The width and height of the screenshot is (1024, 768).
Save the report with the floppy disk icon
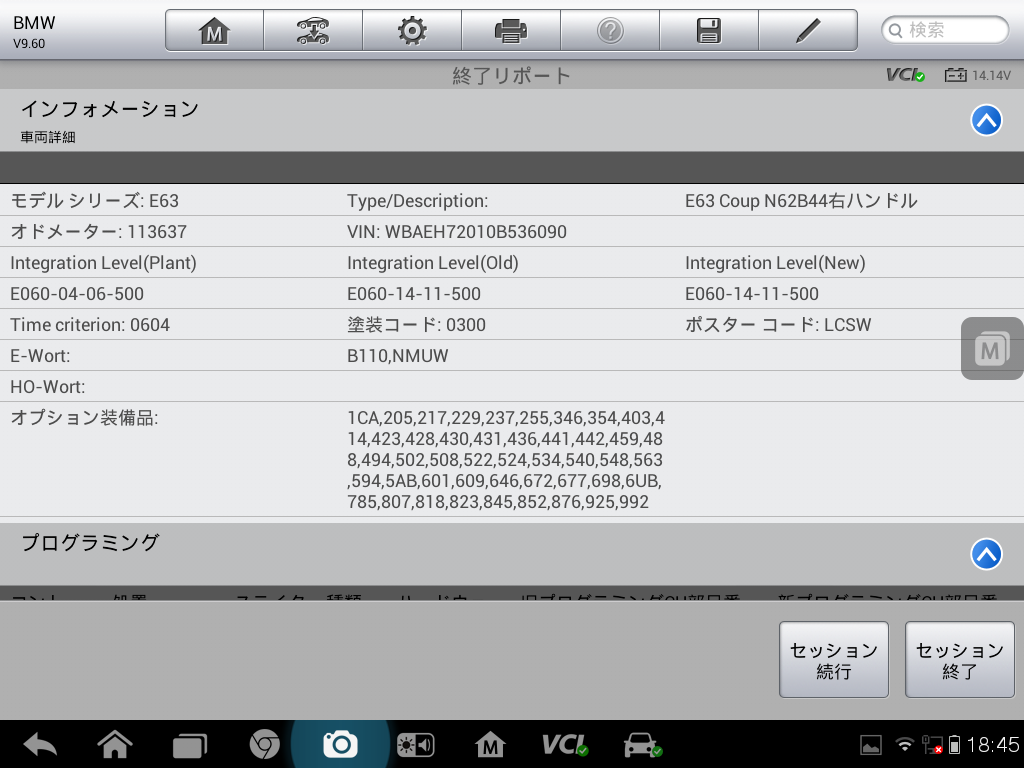click(x=709, y=30)
